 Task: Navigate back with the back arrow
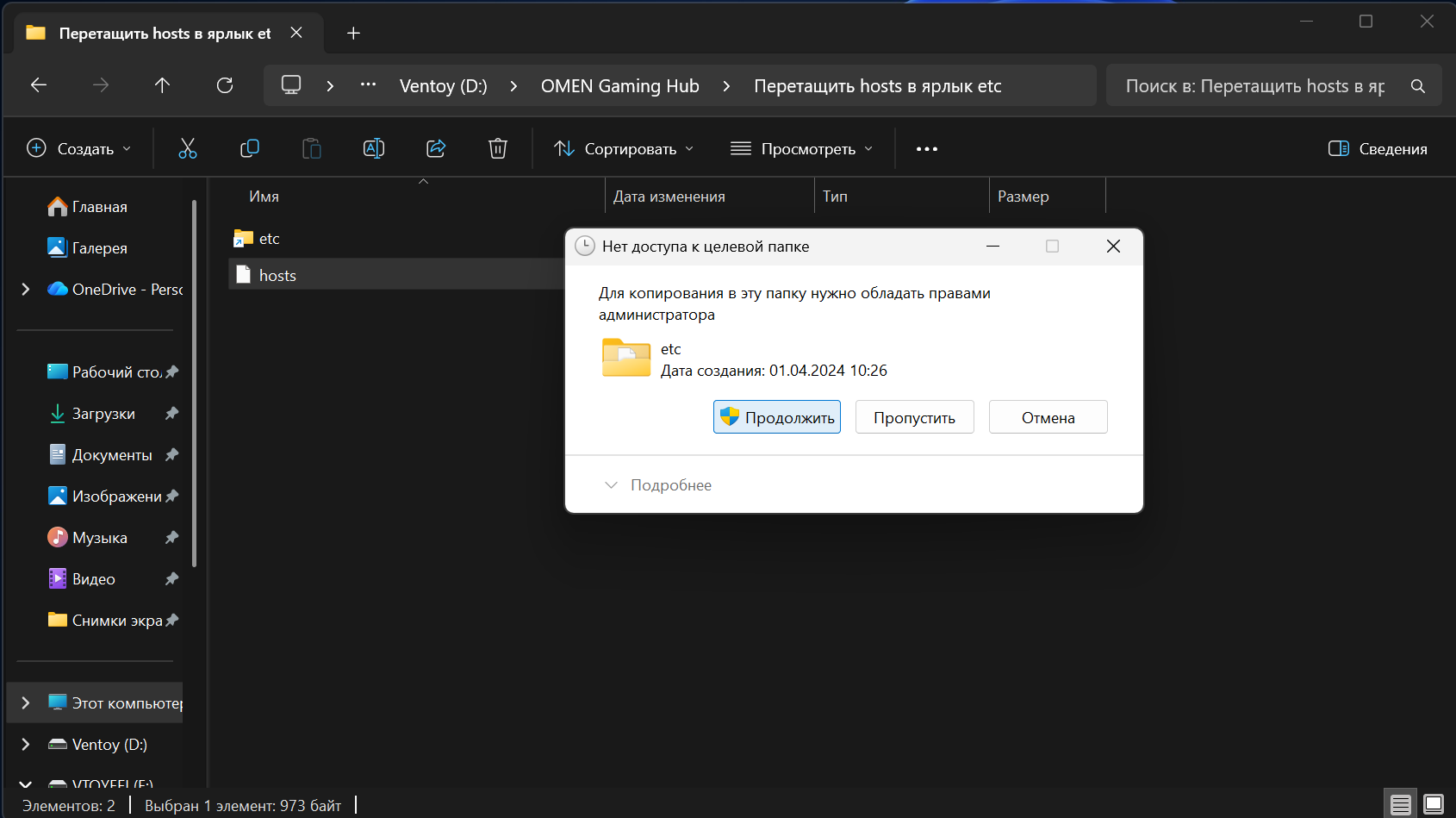pos(39,85)
